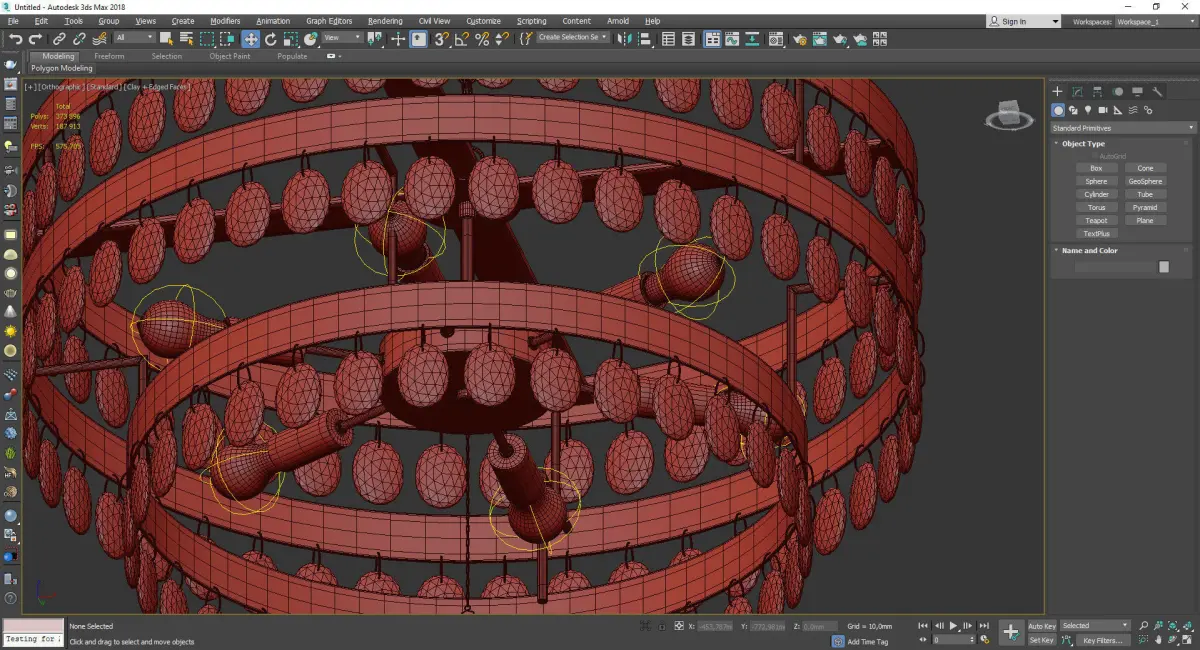Click the Teapot primitive button

pyautogui.click(x=1096, y=221)
